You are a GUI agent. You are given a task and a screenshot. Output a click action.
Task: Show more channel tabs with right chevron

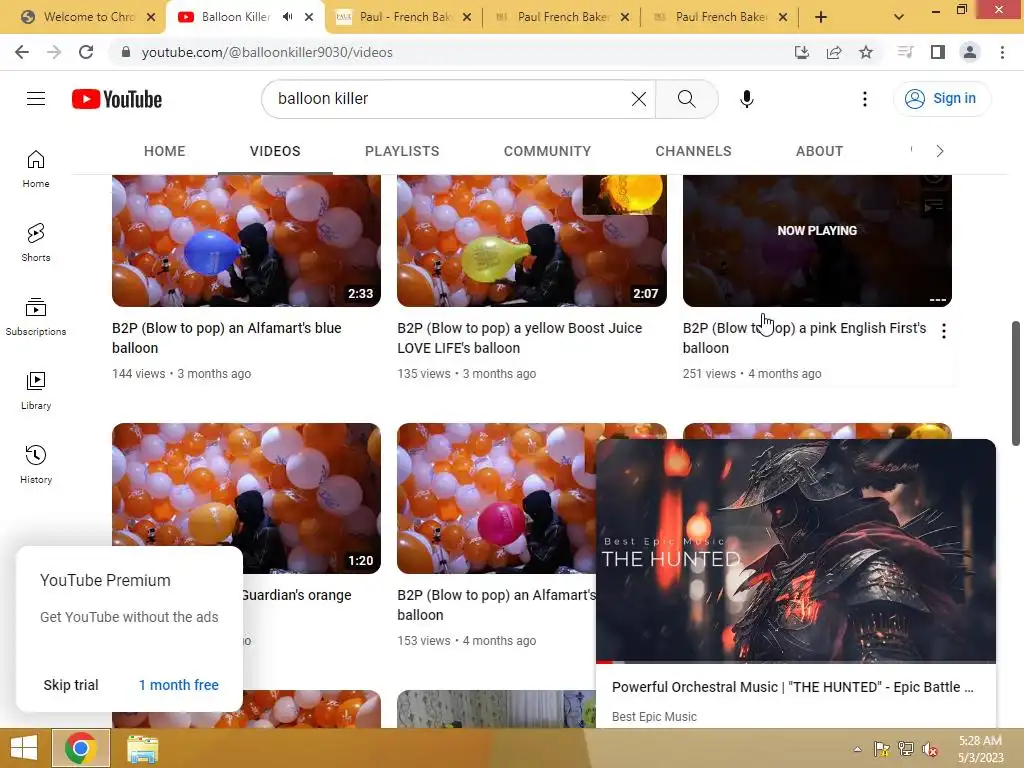pos(940,151)
